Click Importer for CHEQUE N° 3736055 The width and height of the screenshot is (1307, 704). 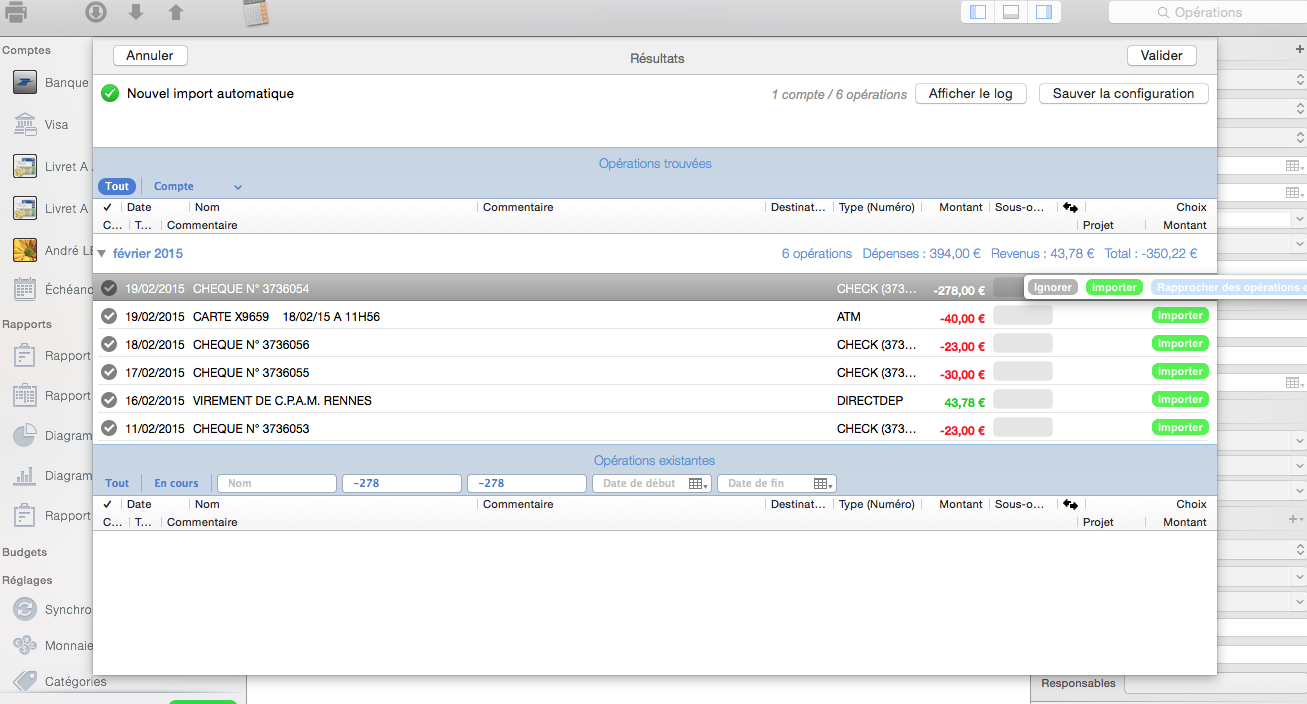tap(1180, 372)
